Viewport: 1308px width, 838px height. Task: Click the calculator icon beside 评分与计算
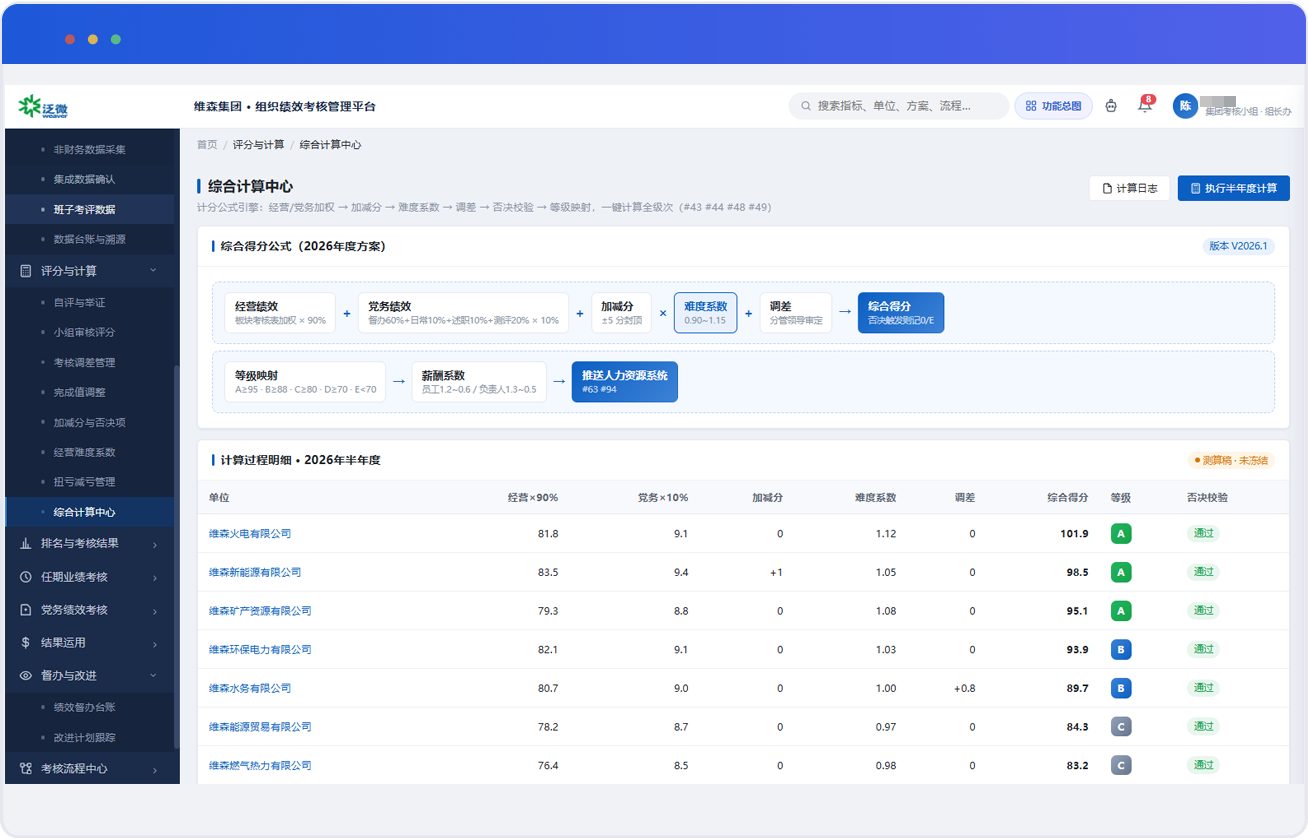(x=26, y=271)
